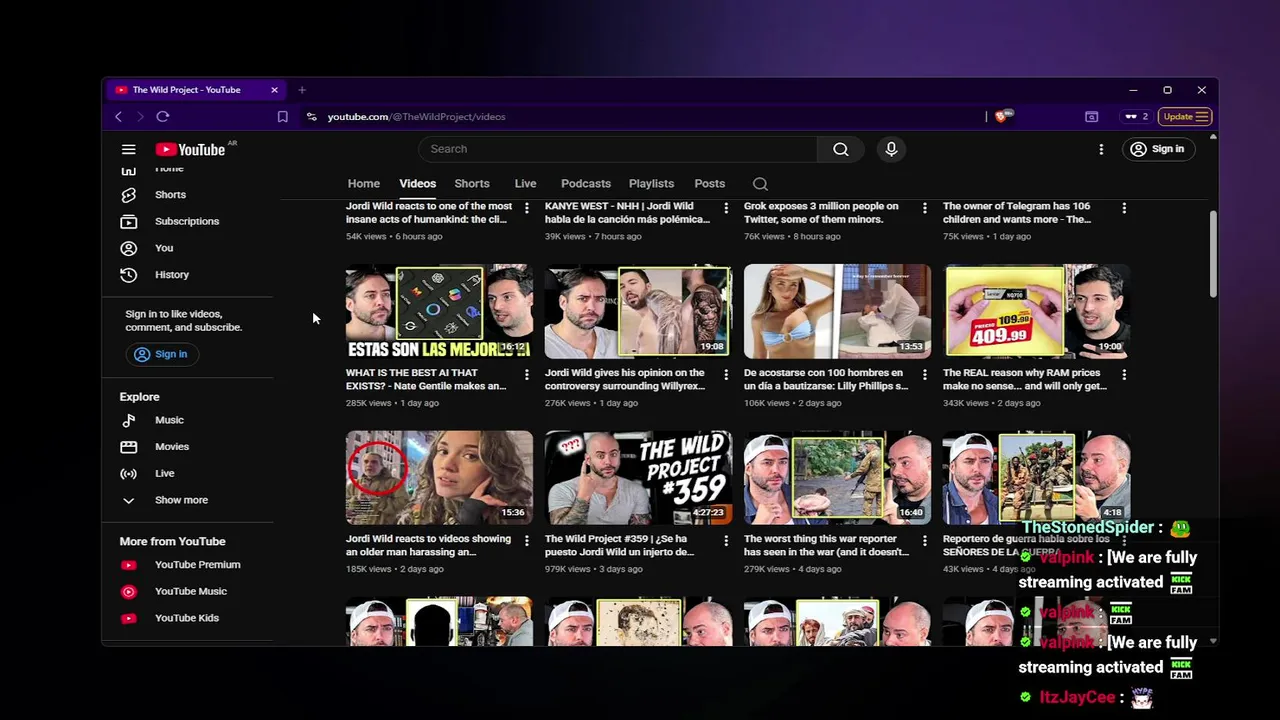The image size is (1280, 720).
Task: Play the tattoo controversy video thumbnail
Action: pyautogui.click(x=638, y=311)
